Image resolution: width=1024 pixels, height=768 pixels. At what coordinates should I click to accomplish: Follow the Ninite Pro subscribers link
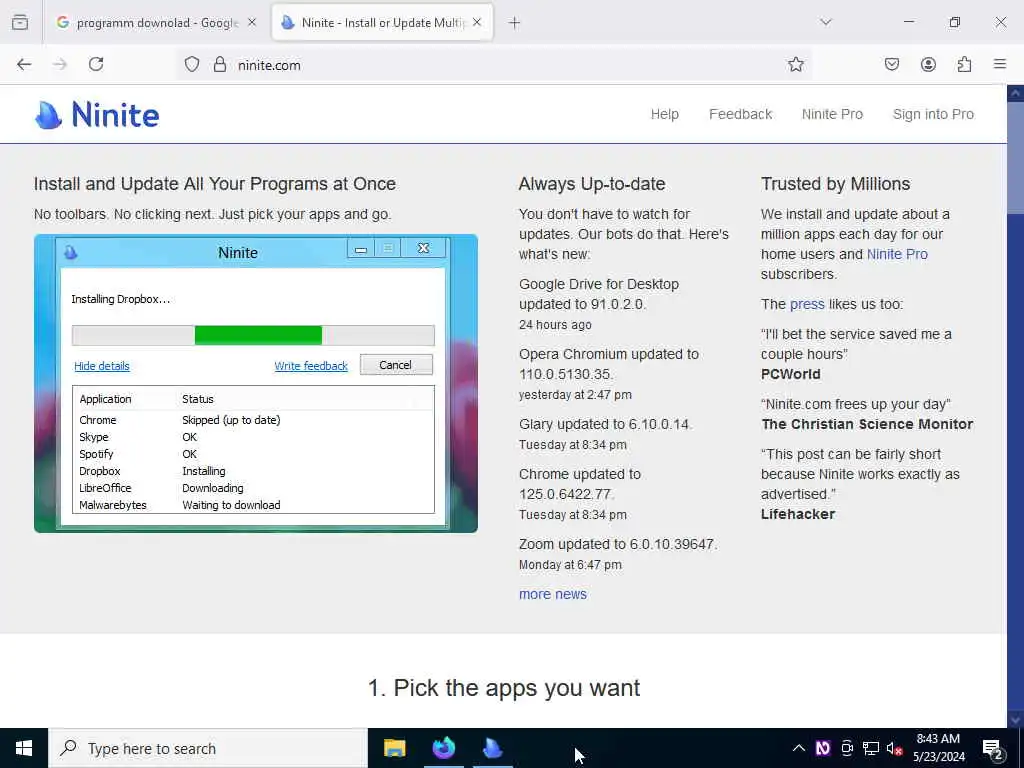click(x=897, y=254)
